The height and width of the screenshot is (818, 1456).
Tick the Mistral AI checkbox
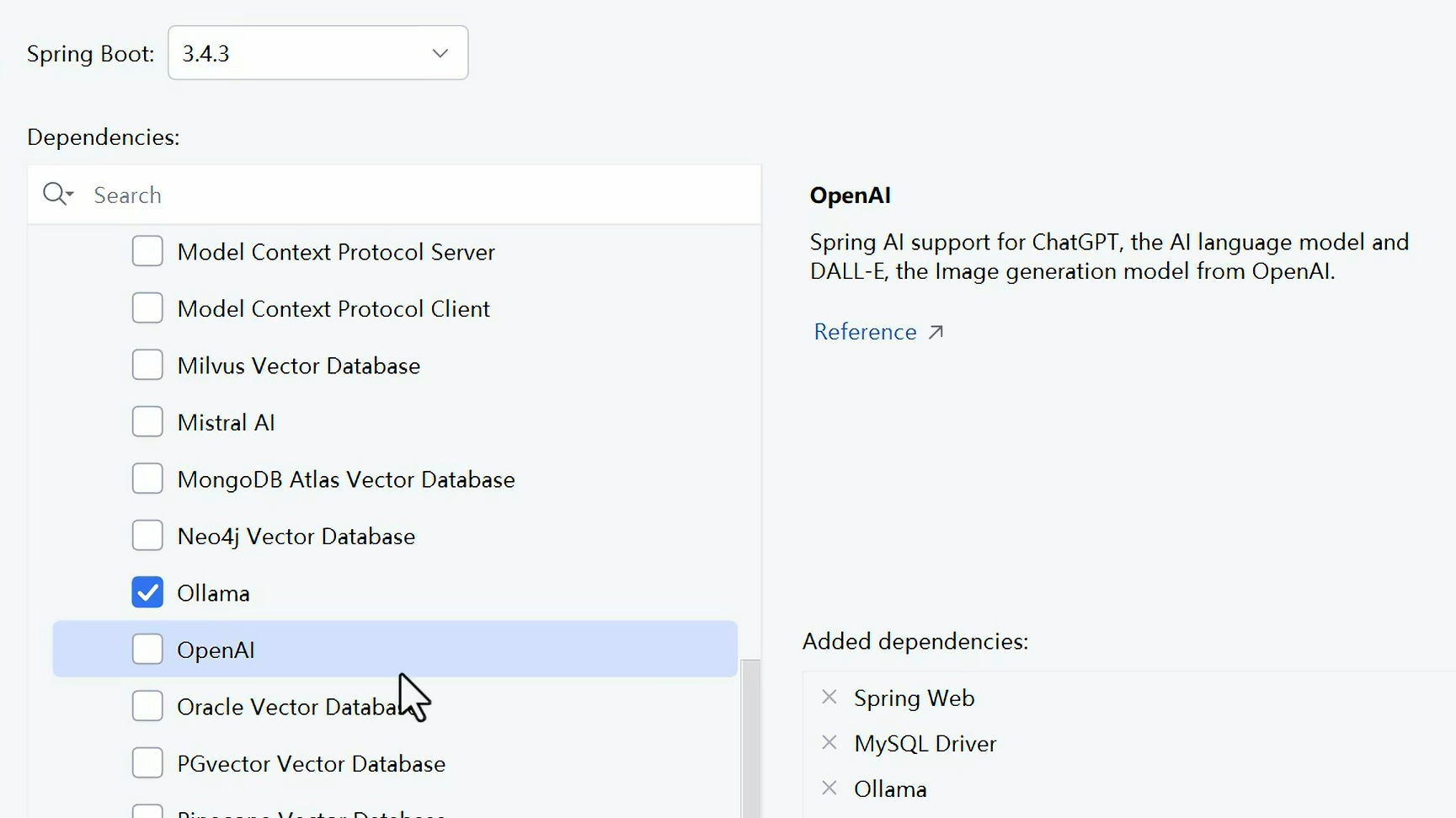[147, 422]
